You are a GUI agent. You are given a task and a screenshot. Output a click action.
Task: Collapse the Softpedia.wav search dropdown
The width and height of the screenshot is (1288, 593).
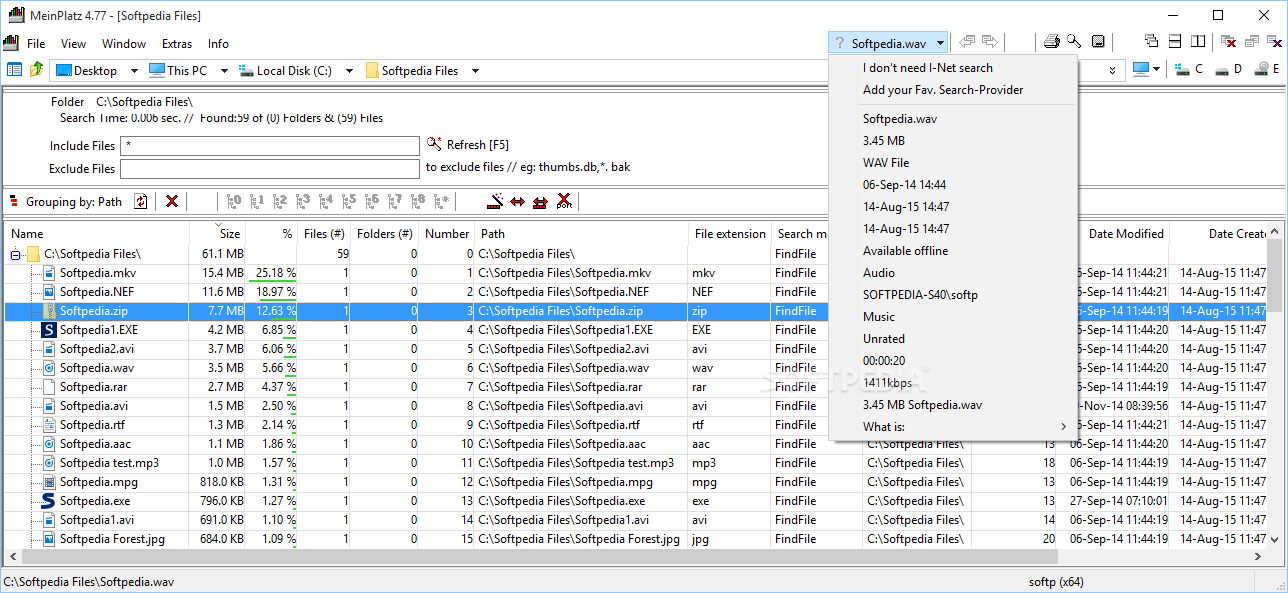[x=940, y=44]
